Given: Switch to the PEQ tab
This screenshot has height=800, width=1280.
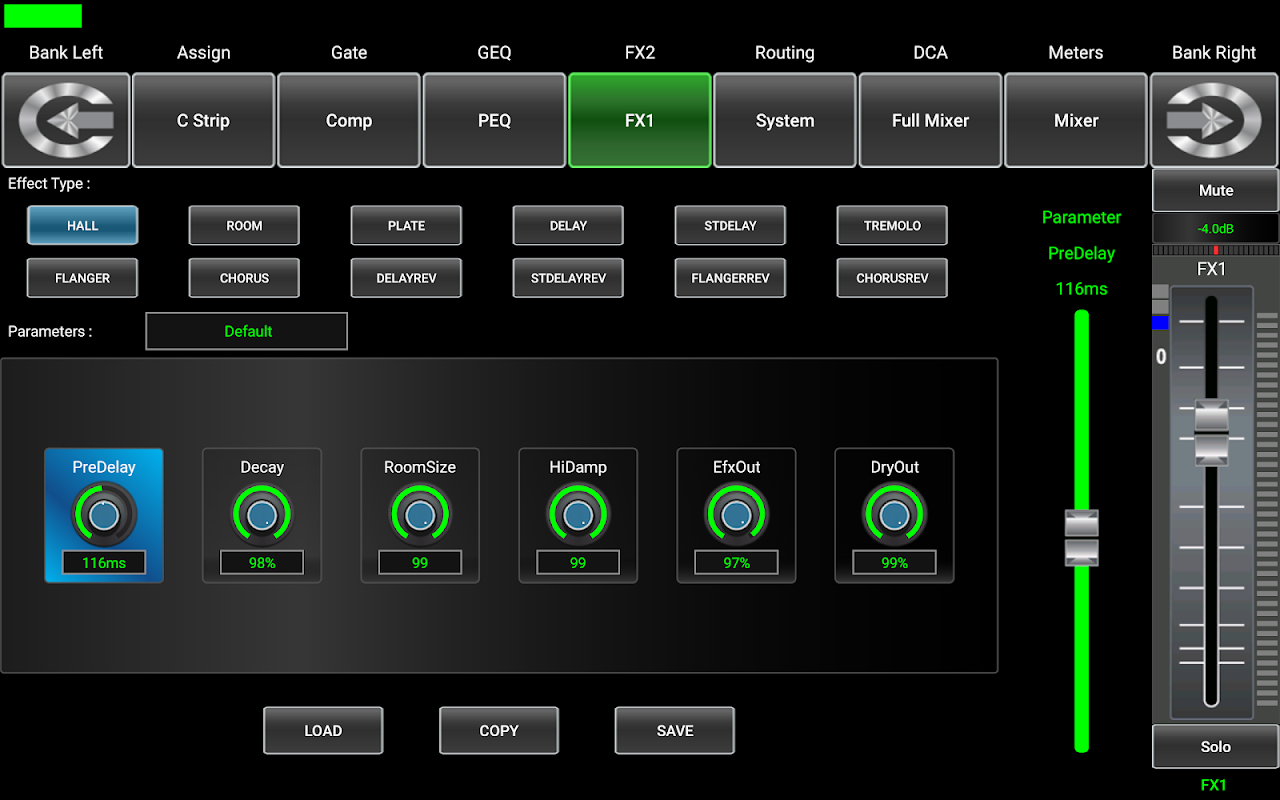Looking at the screenshot, I should pos(494,120).
